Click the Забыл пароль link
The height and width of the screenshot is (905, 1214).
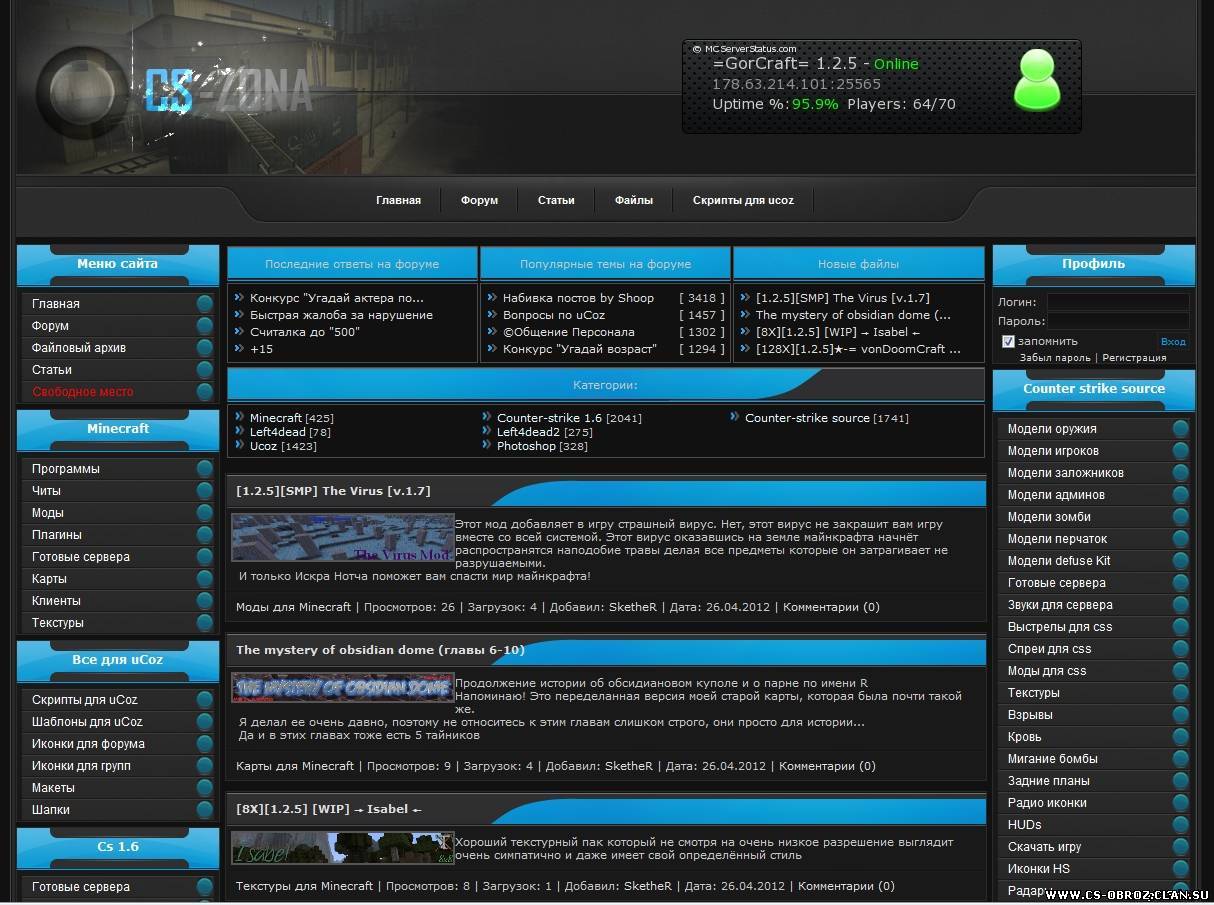[x=1055, y=357]
